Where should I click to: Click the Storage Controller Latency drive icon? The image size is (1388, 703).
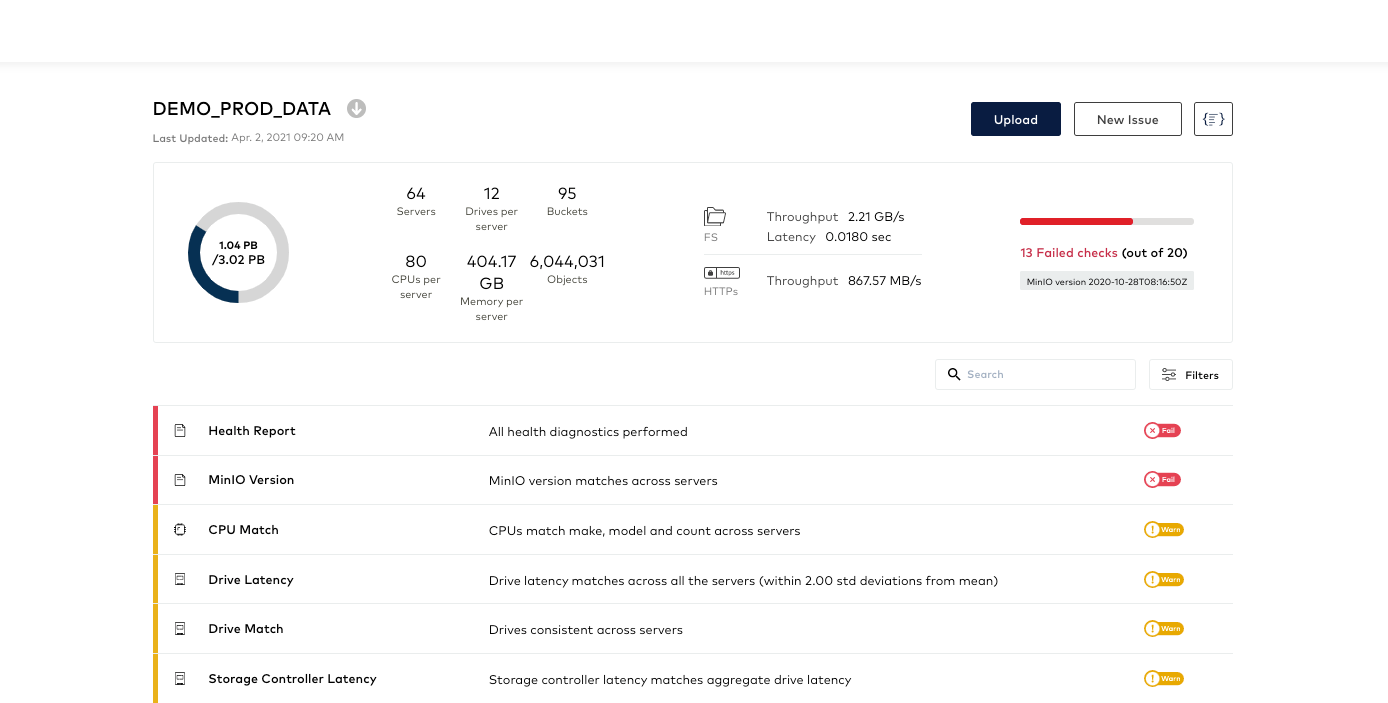pos(179,678)
